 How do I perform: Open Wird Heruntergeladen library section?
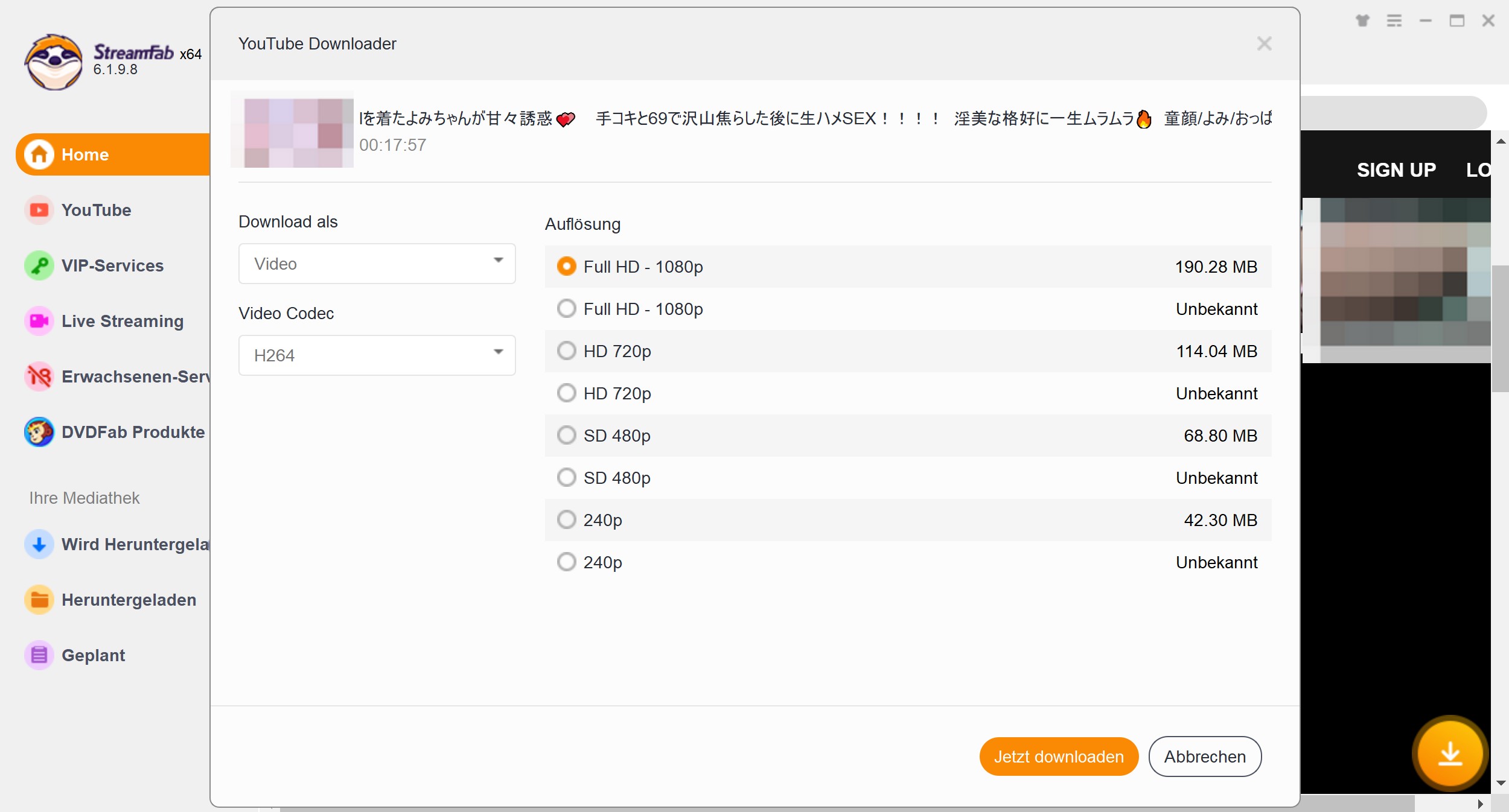pos(113,544)
